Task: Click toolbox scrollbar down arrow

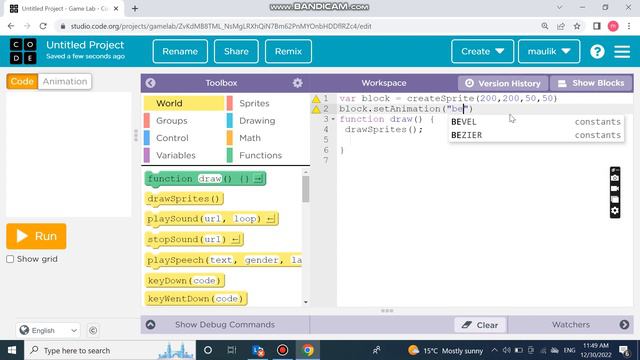Action: coord(306,302)
